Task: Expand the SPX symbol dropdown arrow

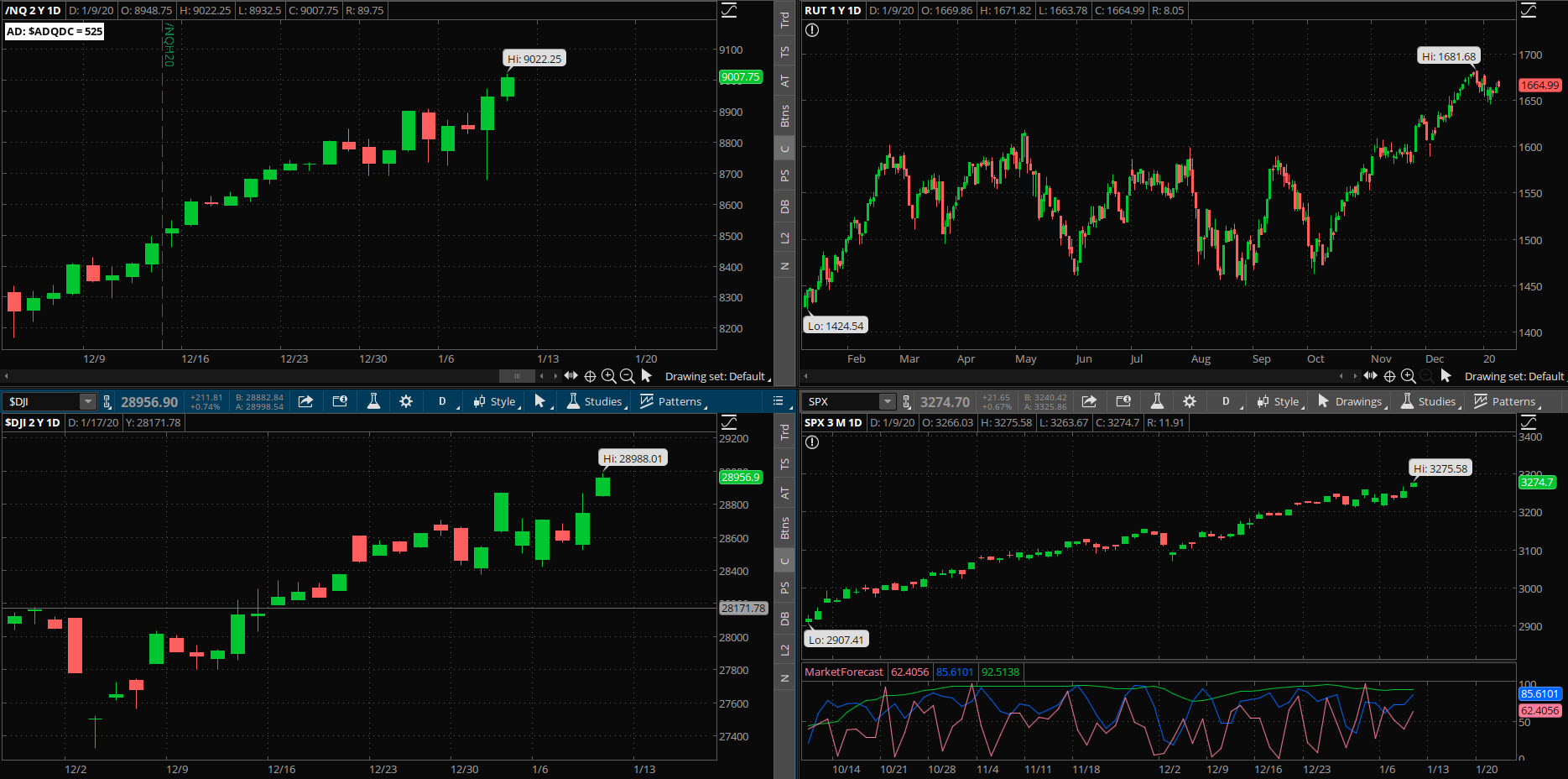Action: [887, 401]
